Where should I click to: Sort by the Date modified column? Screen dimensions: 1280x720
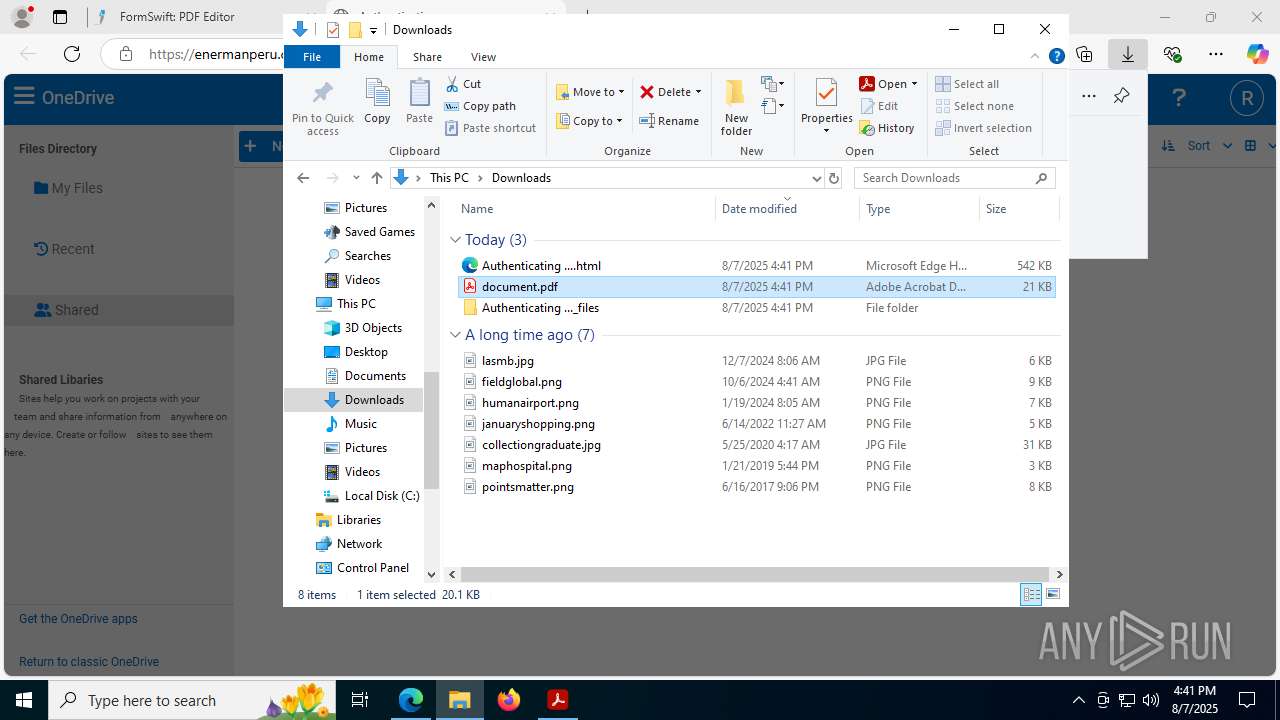pyautogui.click(x=786, y=209)
